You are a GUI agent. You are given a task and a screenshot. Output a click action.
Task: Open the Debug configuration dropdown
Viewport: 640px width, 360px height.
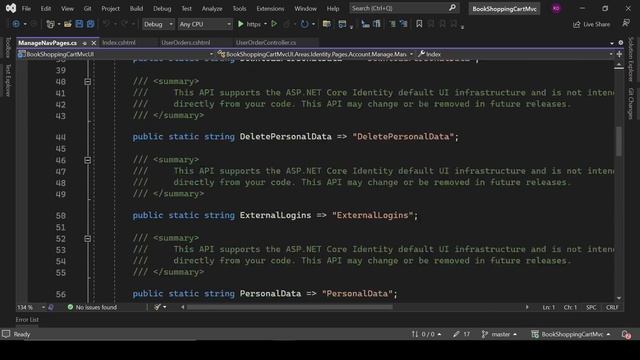tap(158, 24)
